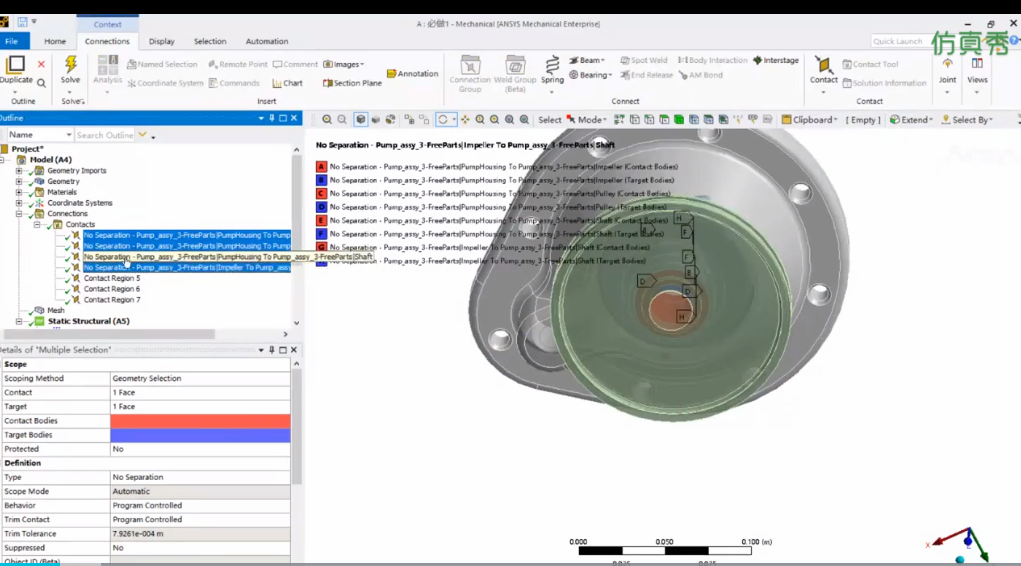This screenshot has height=566, width=1021.
Task: Click the Annotation button
Action: 412,74
